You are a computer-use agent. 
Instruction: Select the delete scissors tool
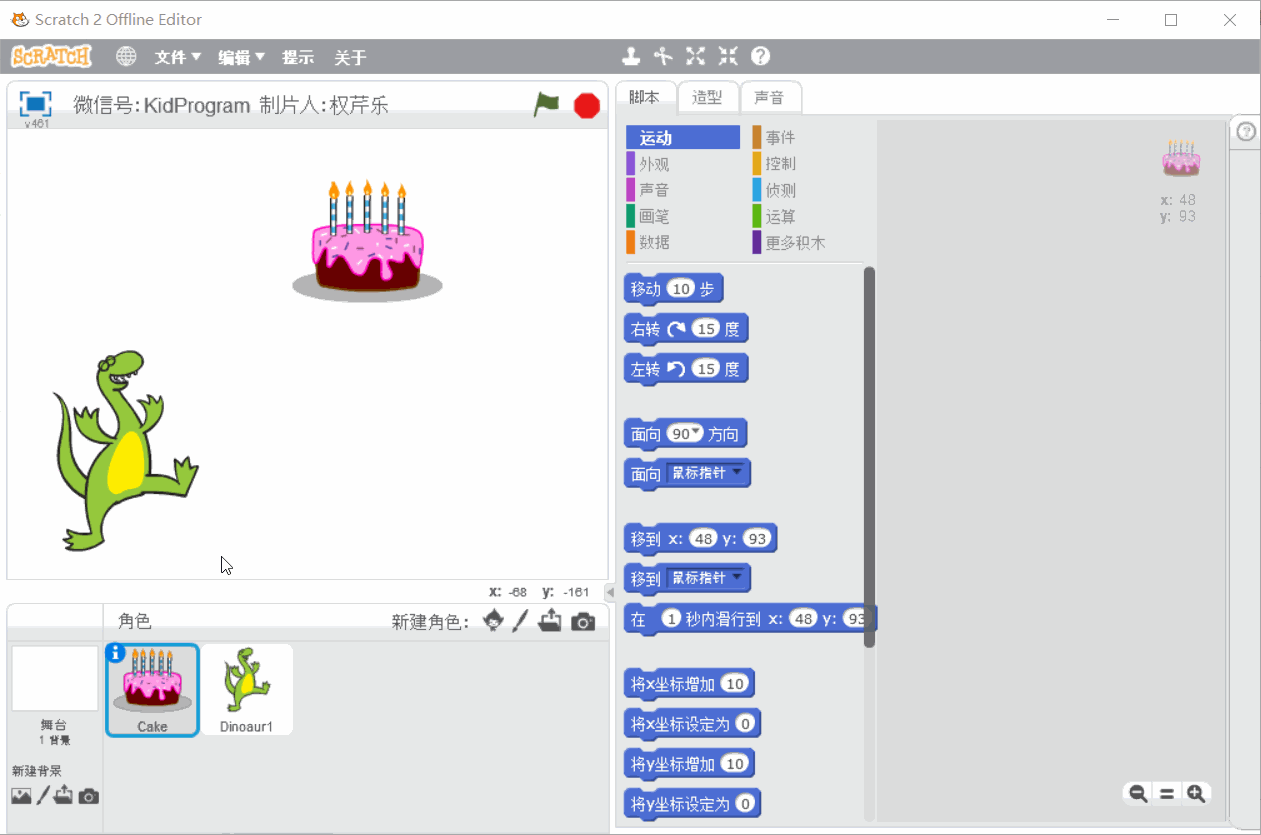click(663, 56)
